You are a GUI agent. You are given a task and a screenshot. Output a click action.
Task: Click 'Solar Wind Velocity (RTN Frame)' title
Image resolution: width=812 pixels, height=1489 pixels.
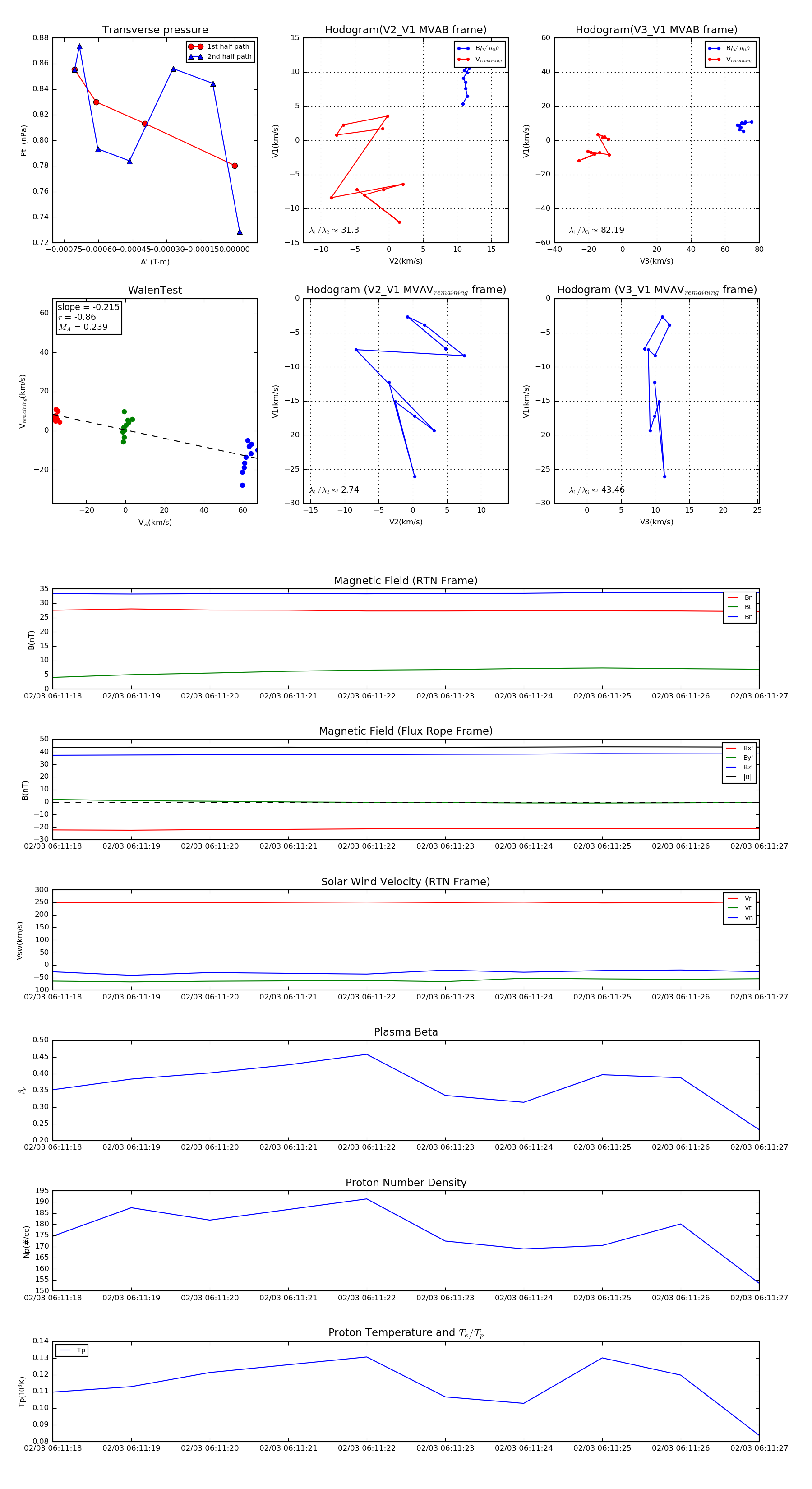(406, 882)
